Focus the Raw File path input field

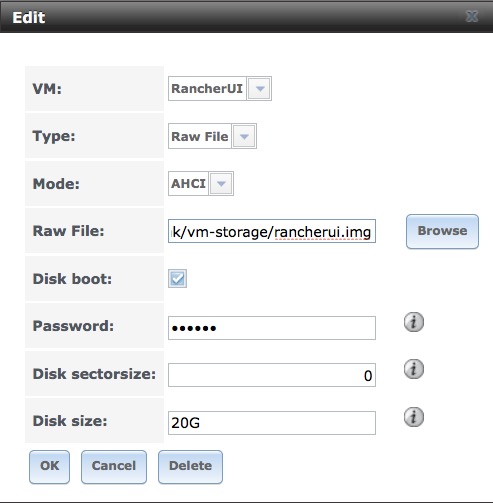[272, 231]
